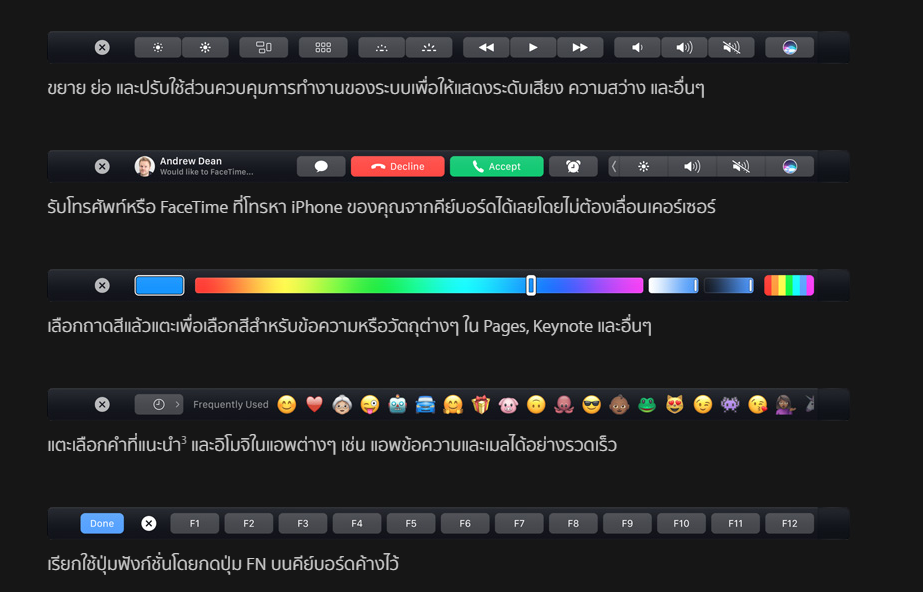This screenshot has width=923, height=592.
Task: Decline the call from Andrew Dean
Action: [397, 166]
